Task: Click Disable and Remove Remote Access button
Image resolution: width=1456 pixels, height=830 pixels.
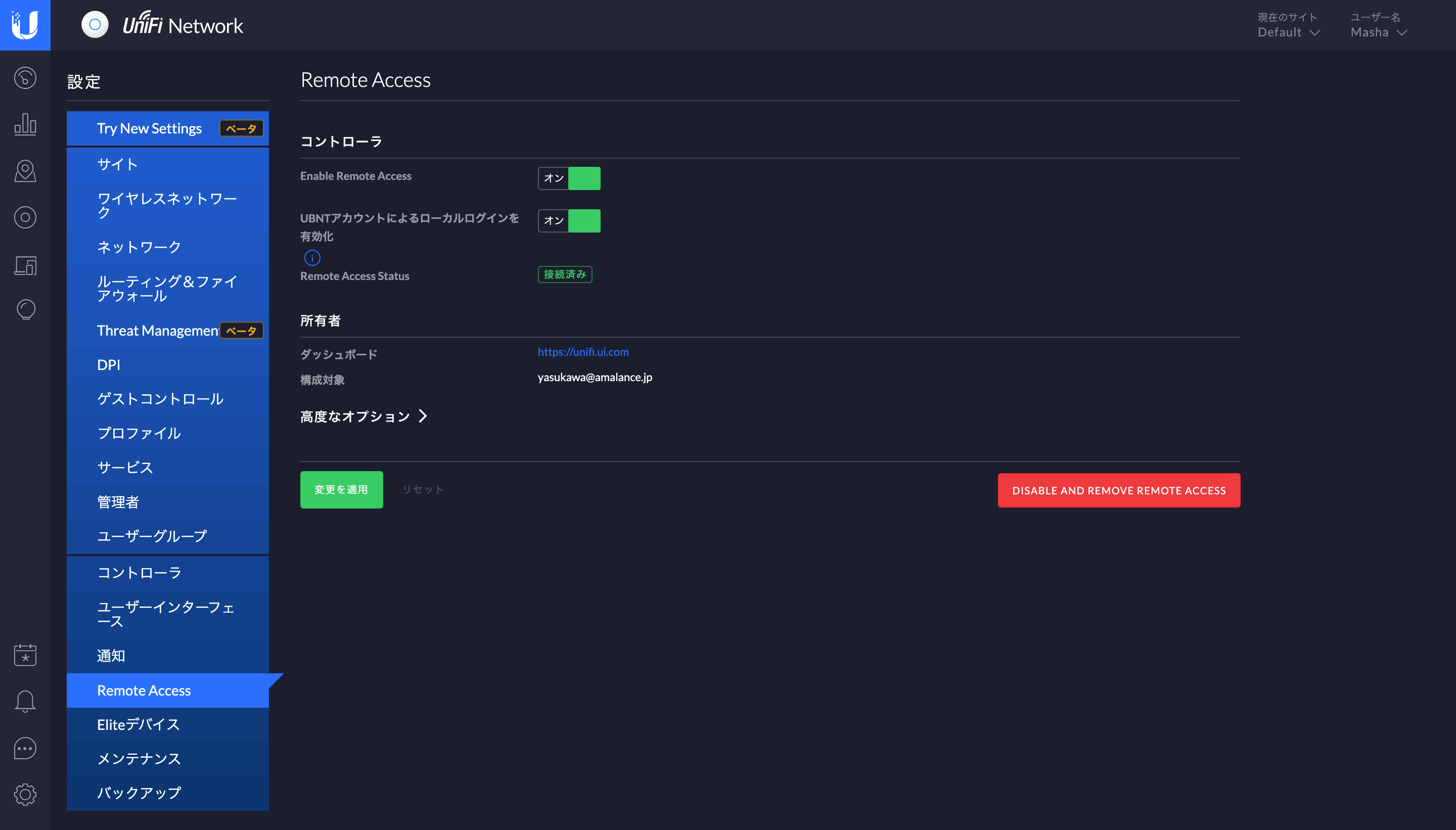Action: [x=1118, y=490]
